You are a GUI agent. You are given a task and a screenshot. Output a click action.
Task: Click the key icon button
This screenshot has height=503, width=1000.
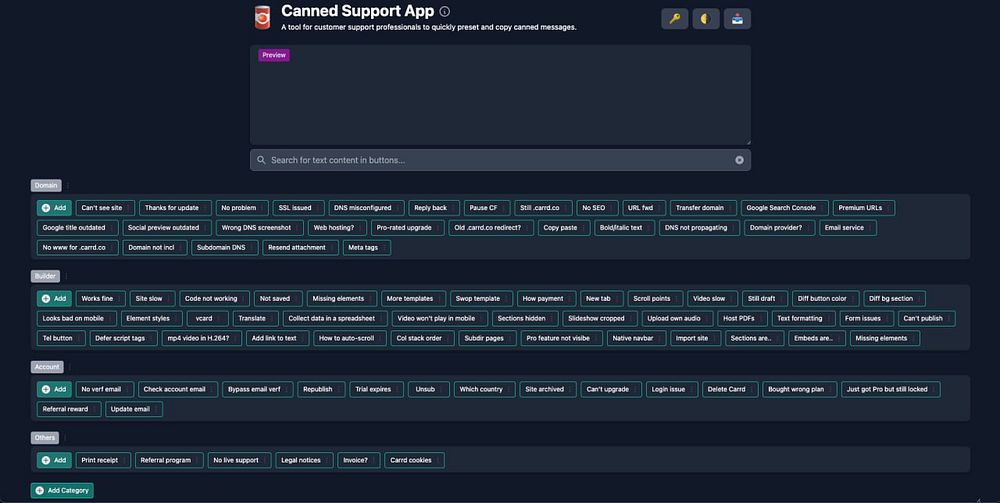674,19
